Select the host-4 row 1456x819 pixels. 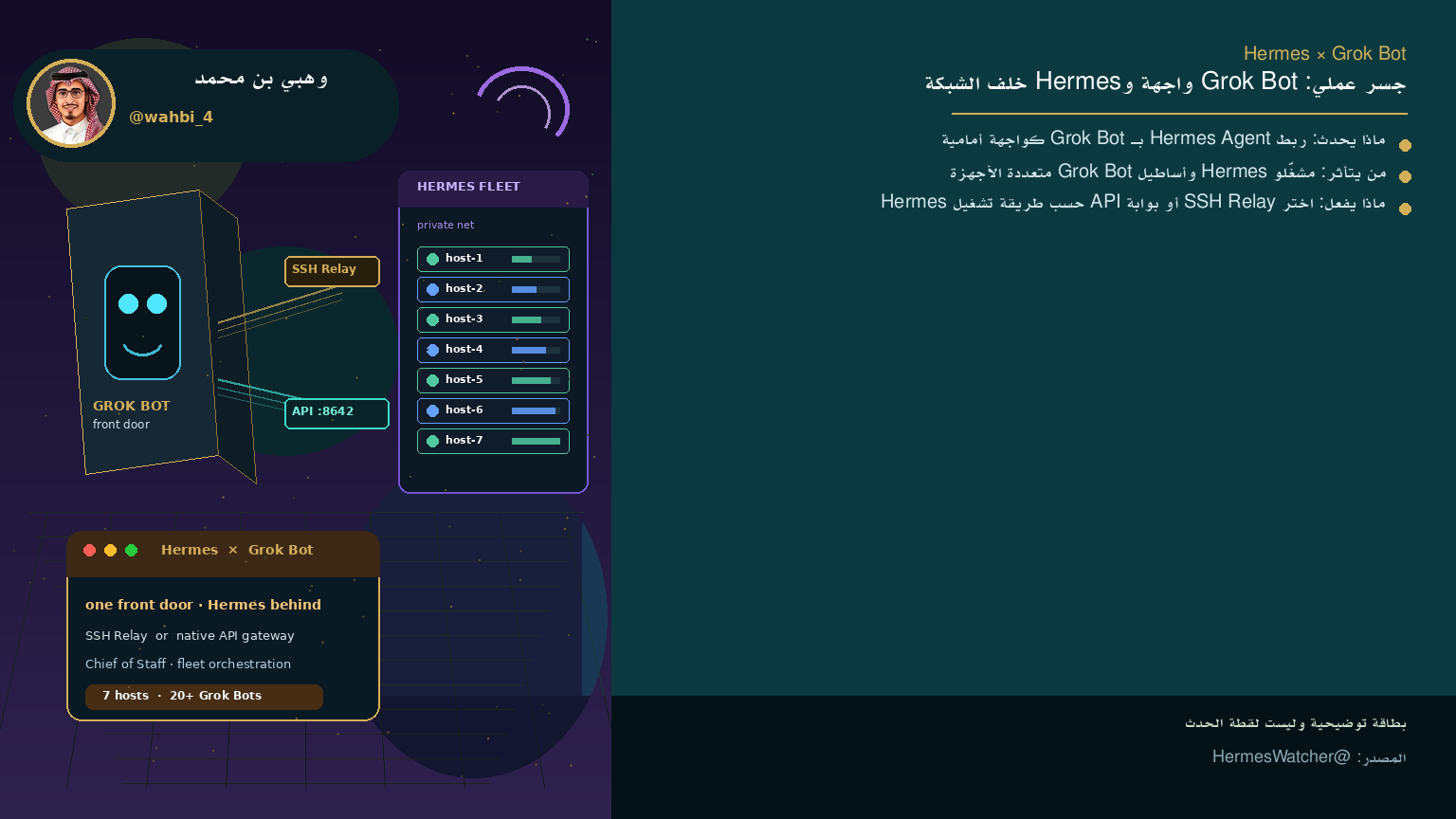click(x=493, y=350)
